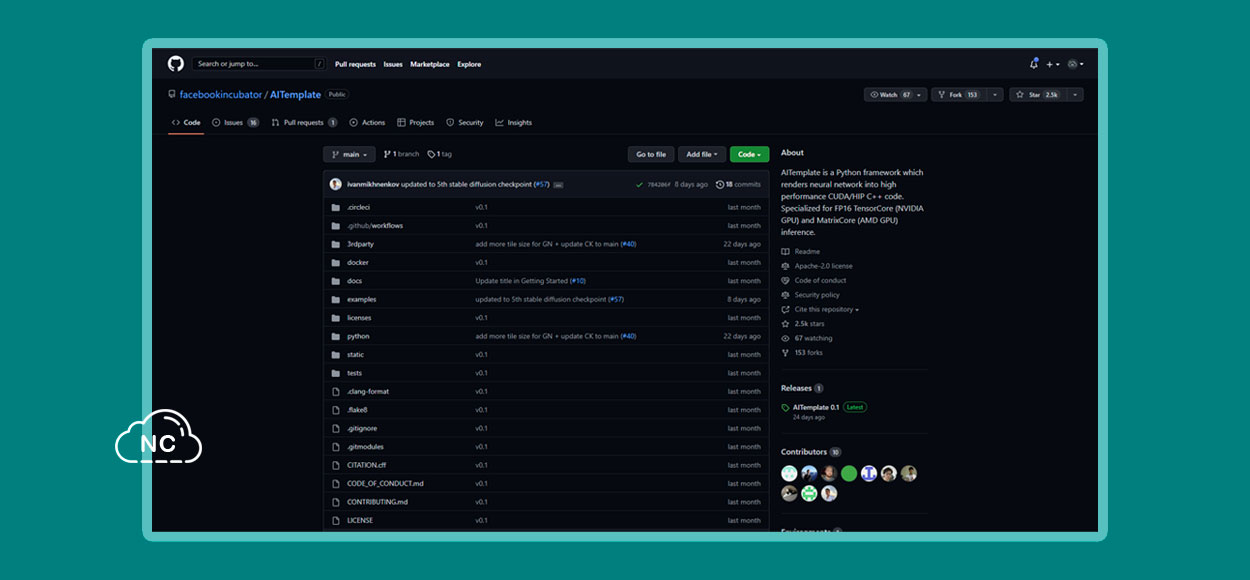Select the Insights tab
The width and height of the screenshot is (1250, 580).
[513, 122]
